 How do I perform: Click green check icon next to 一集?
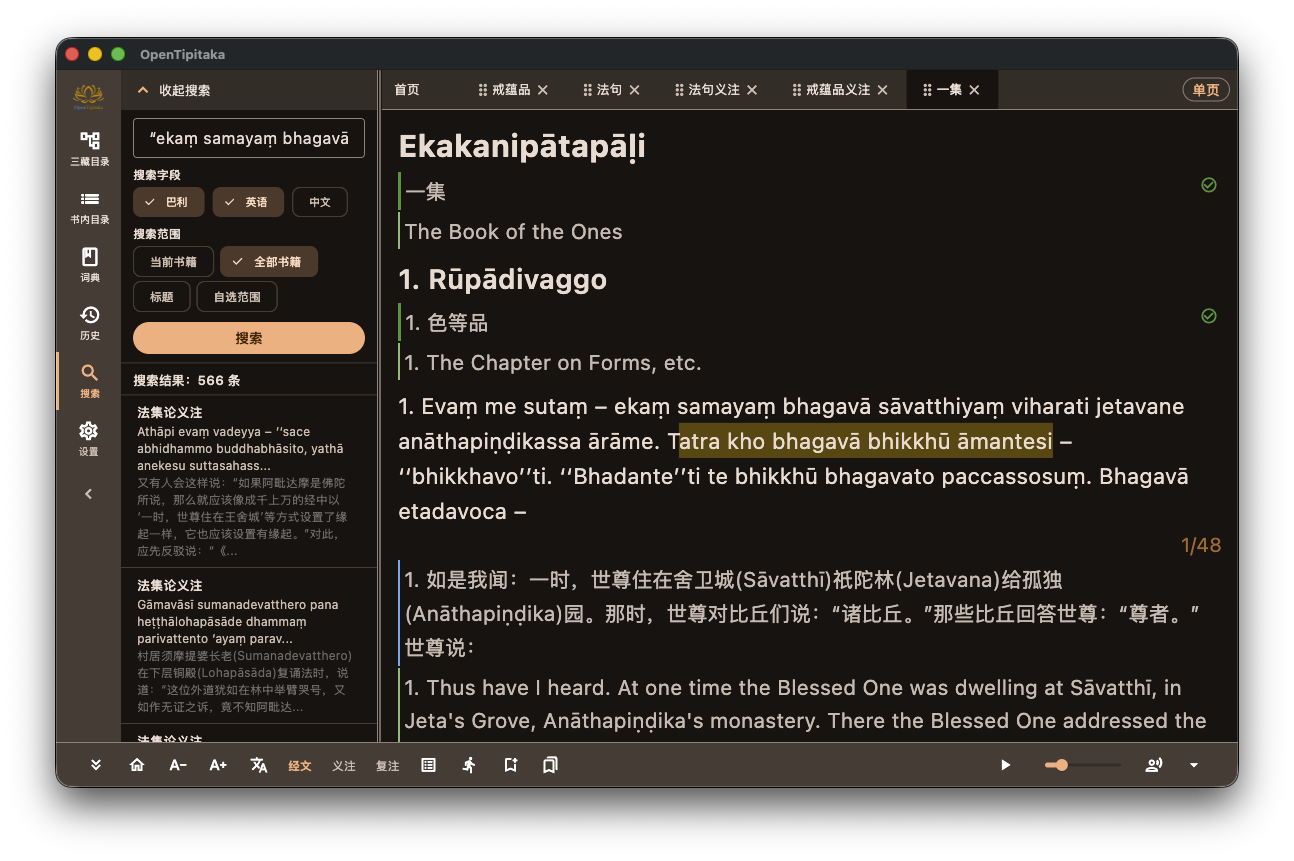(1209, 185)
